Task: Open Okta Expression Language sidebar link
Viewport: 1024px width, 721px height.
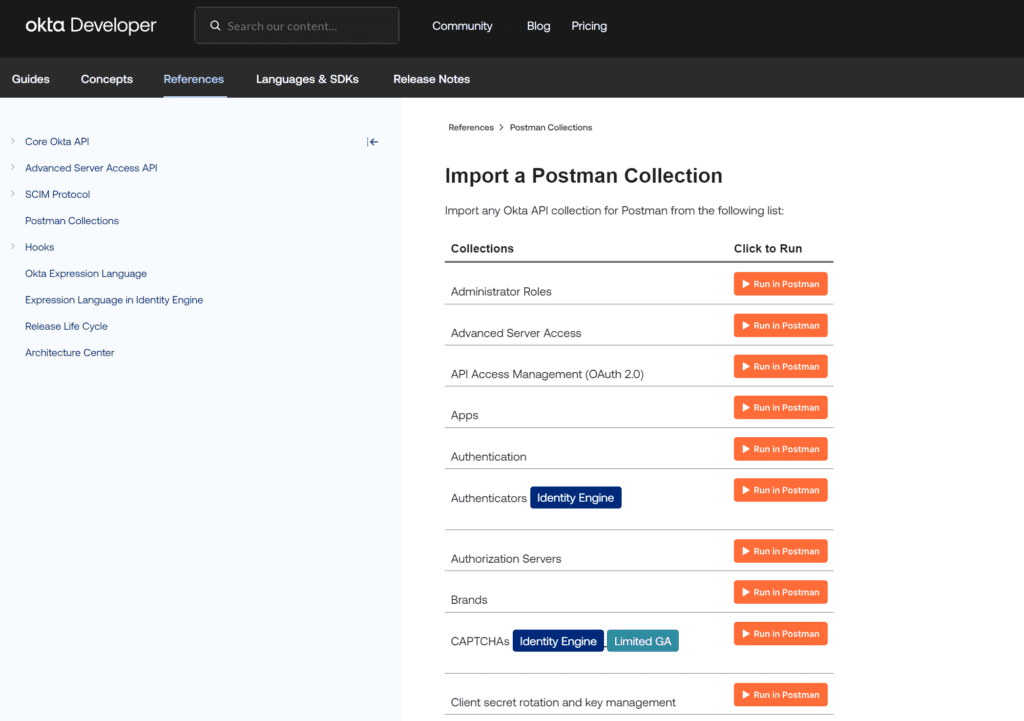Action: [86, 273]
